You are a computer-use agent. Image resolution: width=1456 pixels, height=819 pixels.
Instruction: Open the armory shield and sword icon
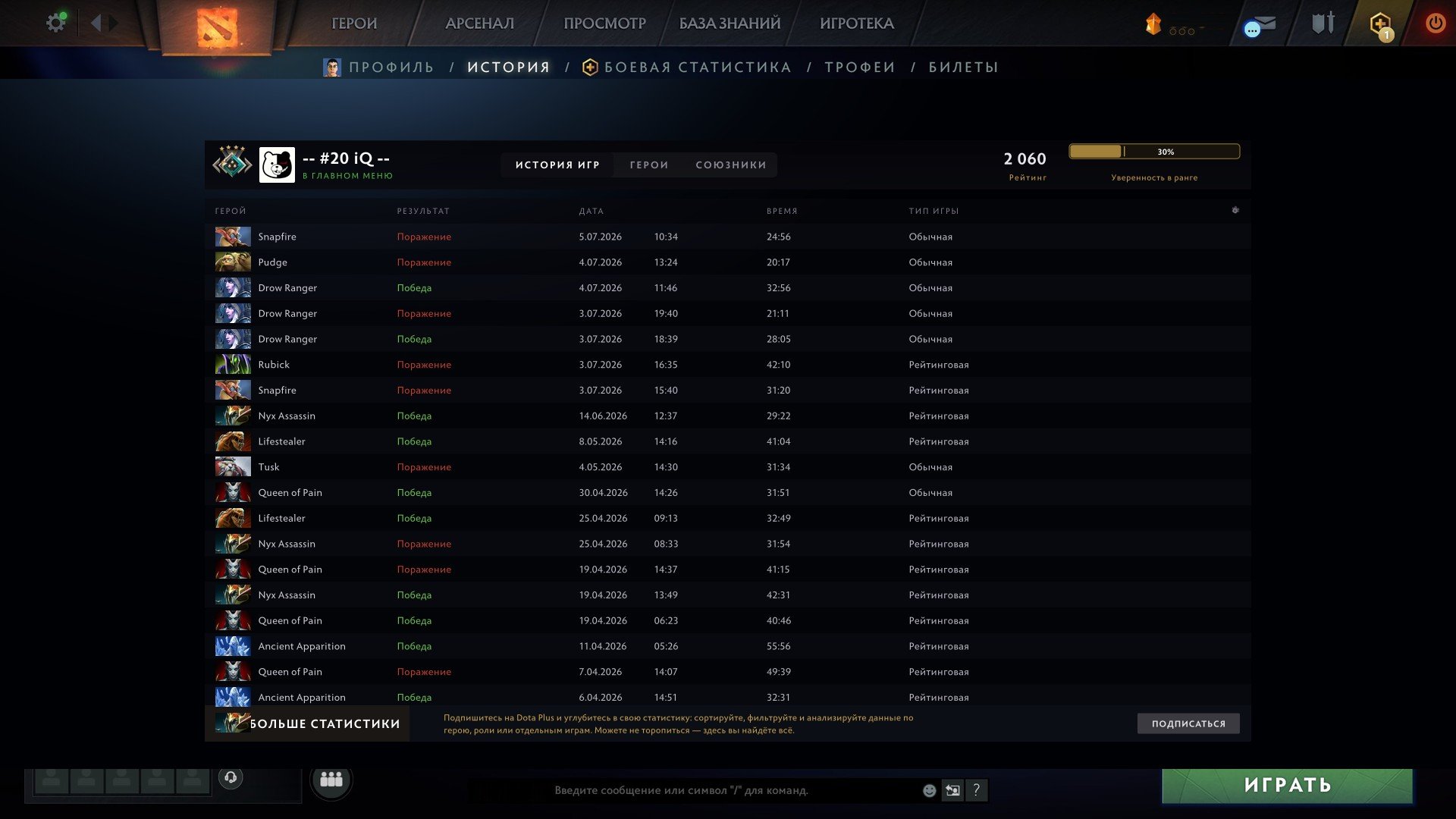[x=1323, y=24]
